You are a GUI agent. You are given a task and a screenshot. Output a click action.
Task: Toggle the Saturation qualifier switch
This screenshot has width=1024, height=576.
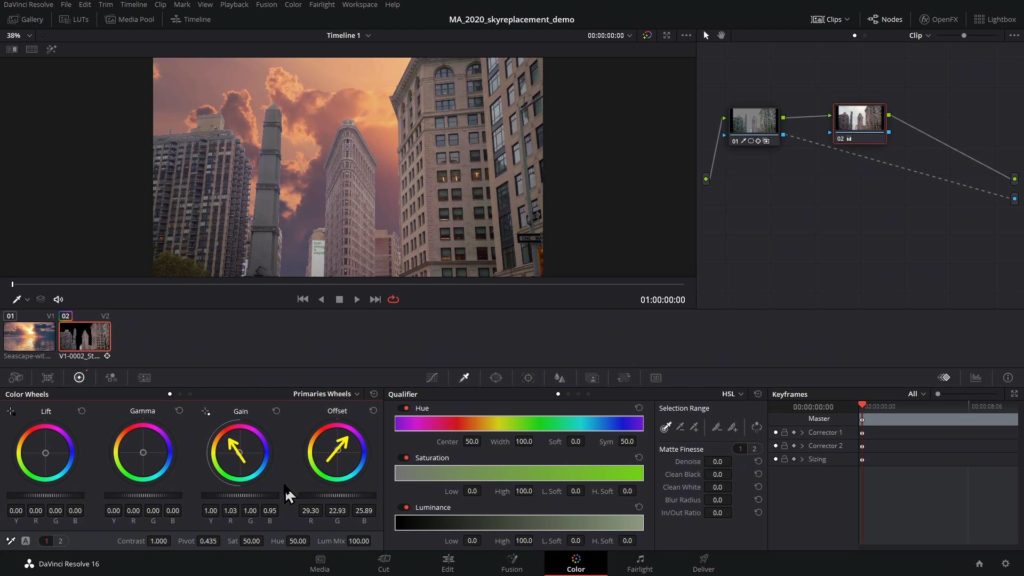(x=406, y=458)
